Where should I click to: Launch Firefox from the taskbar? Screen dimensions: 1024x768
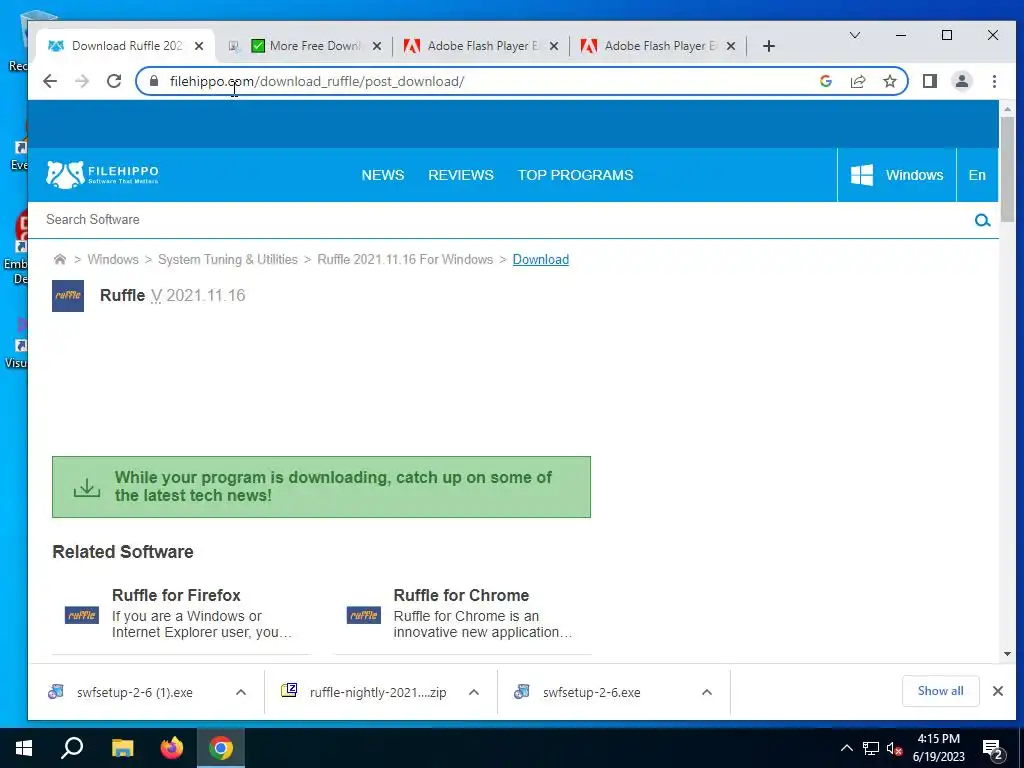(172, 748)
